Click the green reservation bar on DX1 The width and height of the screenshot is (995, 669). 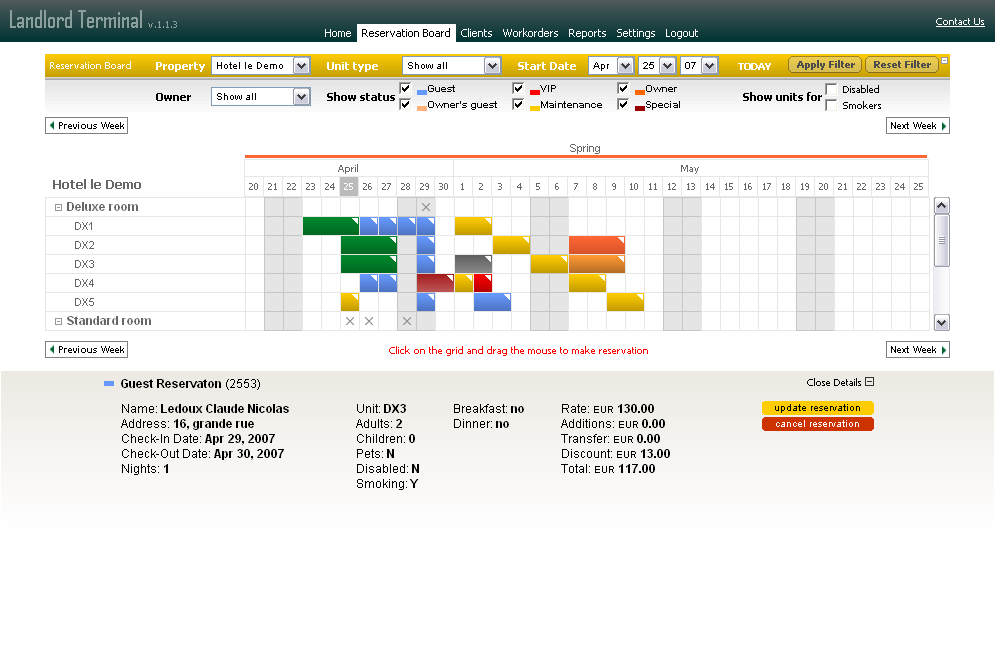pos(330,225)
